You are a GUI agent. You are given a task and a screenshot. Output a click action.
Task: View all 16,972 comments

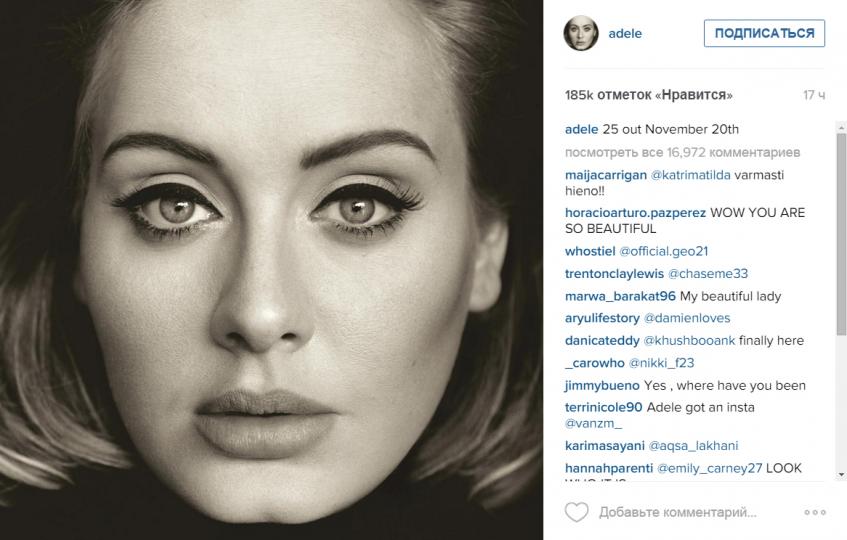pos(682,153)
